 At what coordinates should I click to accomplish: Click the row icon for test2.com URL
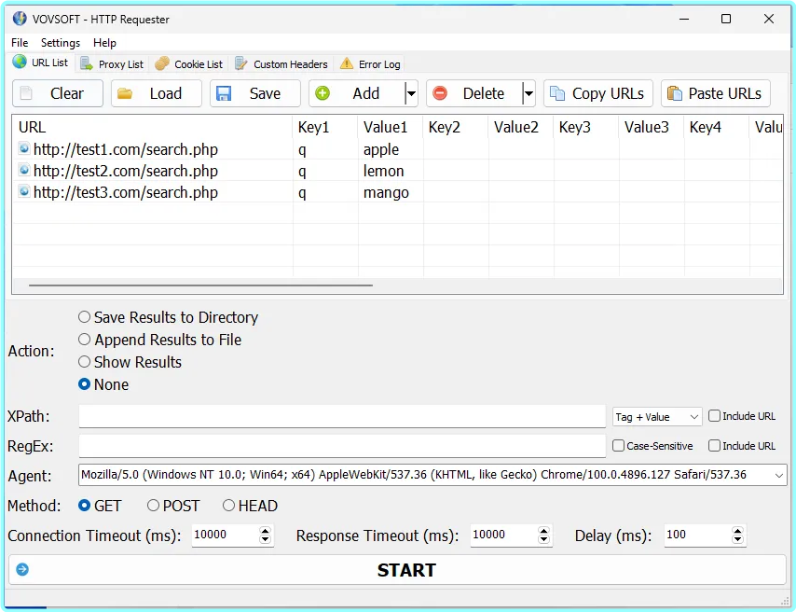[24, 169]
